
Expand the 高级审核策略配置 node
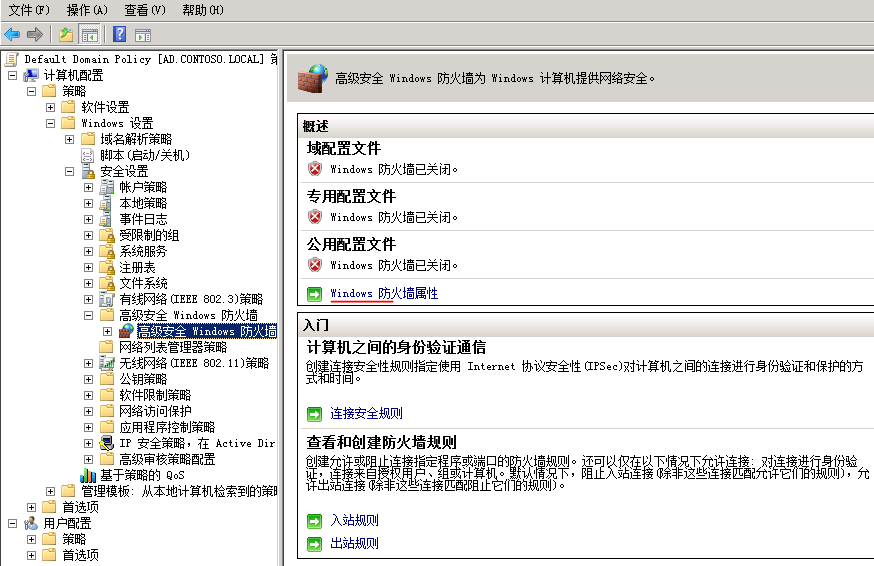pyautogui.click(x=88, y=459)
